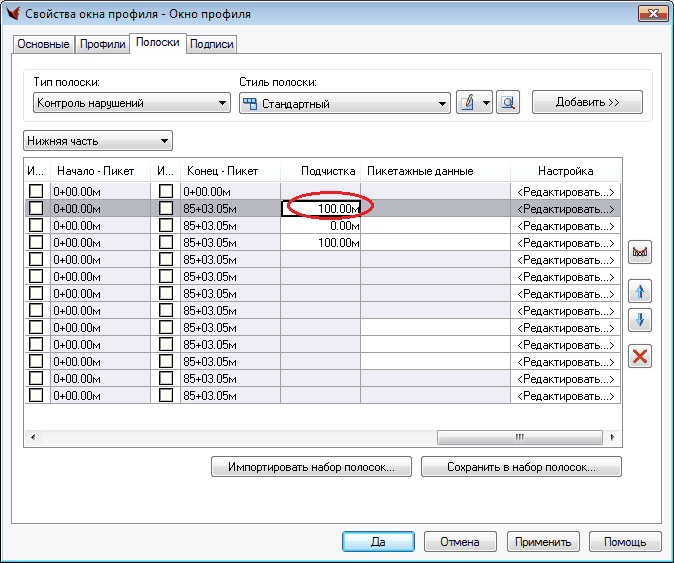Check the last row's start station checkbox
Screen dimensions: 674x563
(x=36, y=395)
